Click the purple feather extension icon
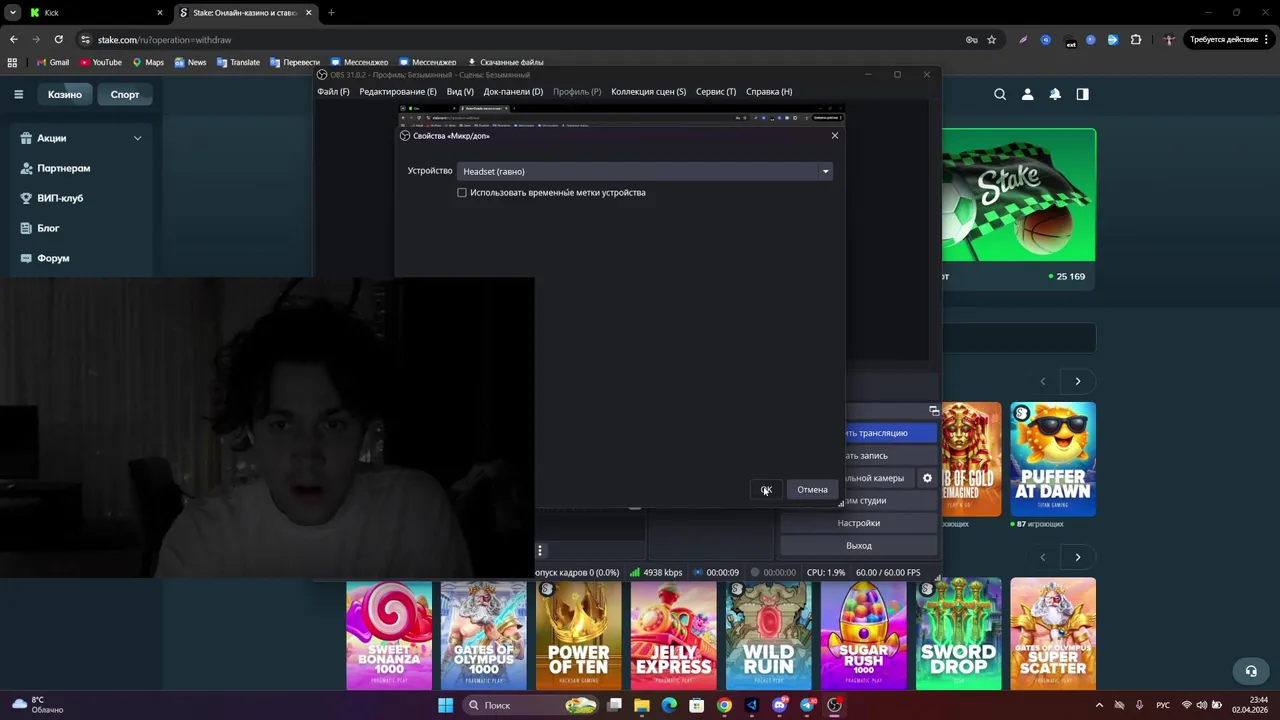The height and width of the screenshot is (720, 1280). (1023, 40)
